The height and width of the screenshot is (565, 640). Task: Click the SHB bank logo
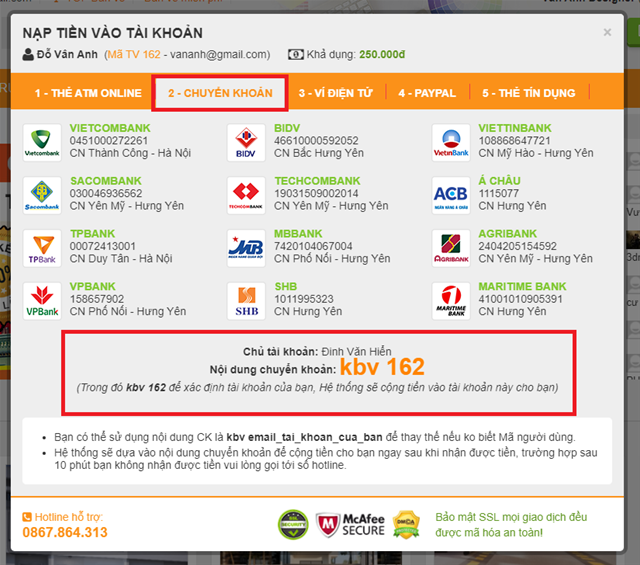[x=246, y=301]
